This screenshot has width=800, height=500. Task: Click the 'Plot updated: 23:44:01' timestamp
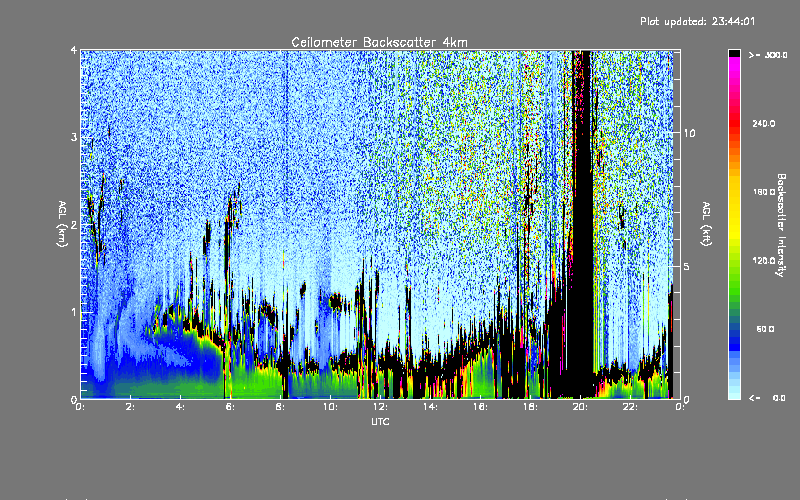coord(697,21)
